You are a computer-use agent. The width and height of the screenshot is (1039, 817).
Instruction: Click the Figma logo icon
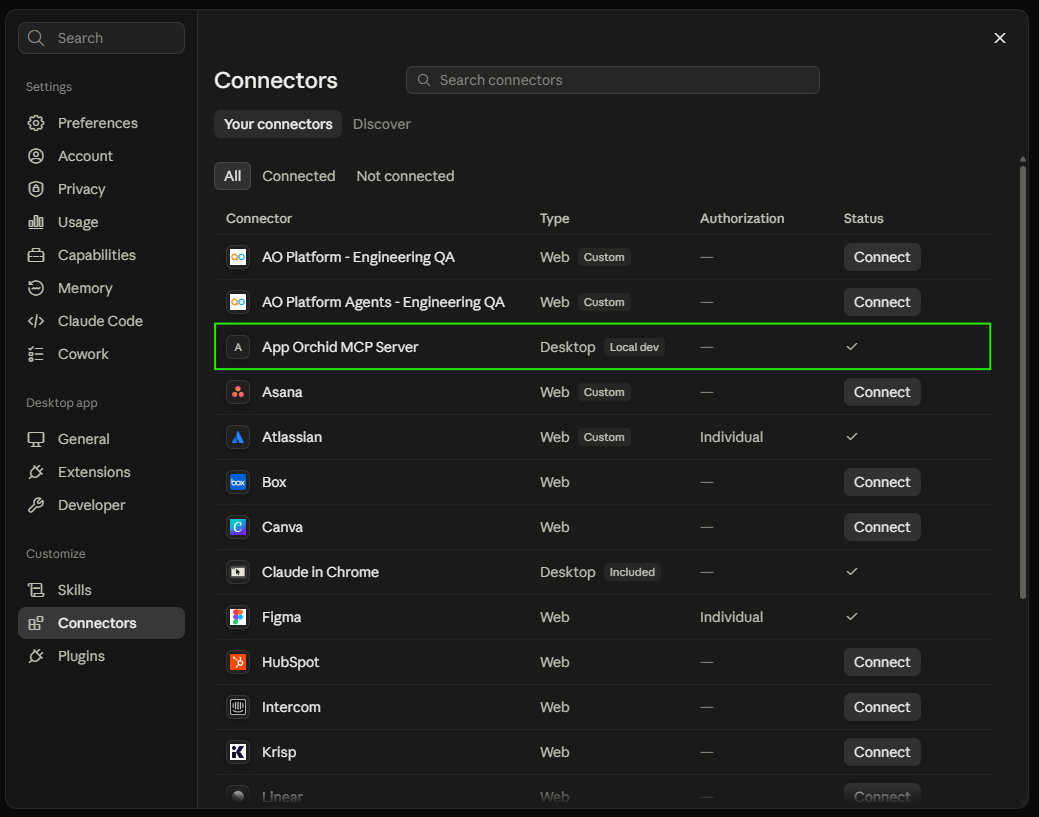[238, 618]
